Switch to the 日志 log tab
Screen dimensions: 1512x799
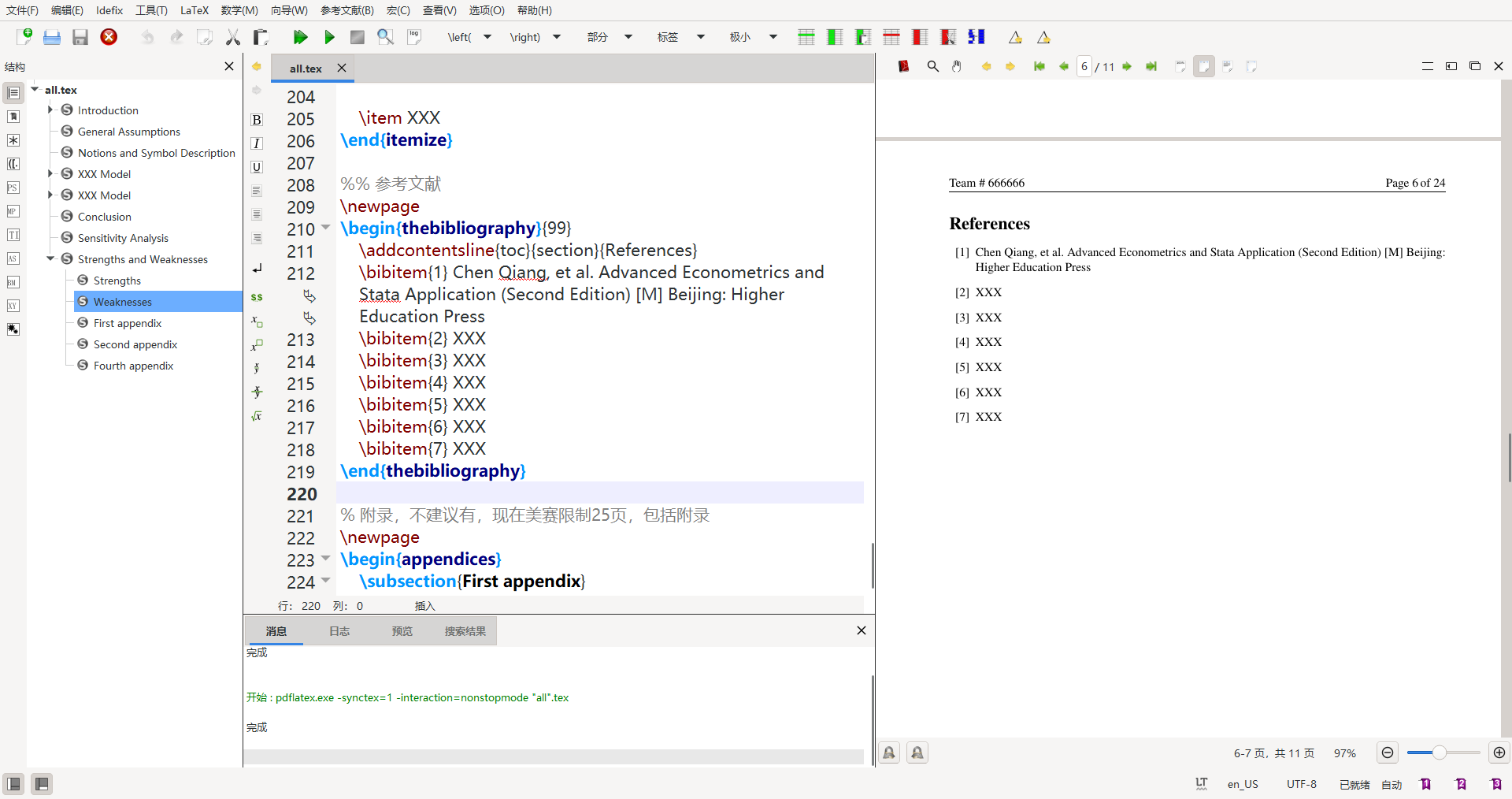click(x=339, y=631)
